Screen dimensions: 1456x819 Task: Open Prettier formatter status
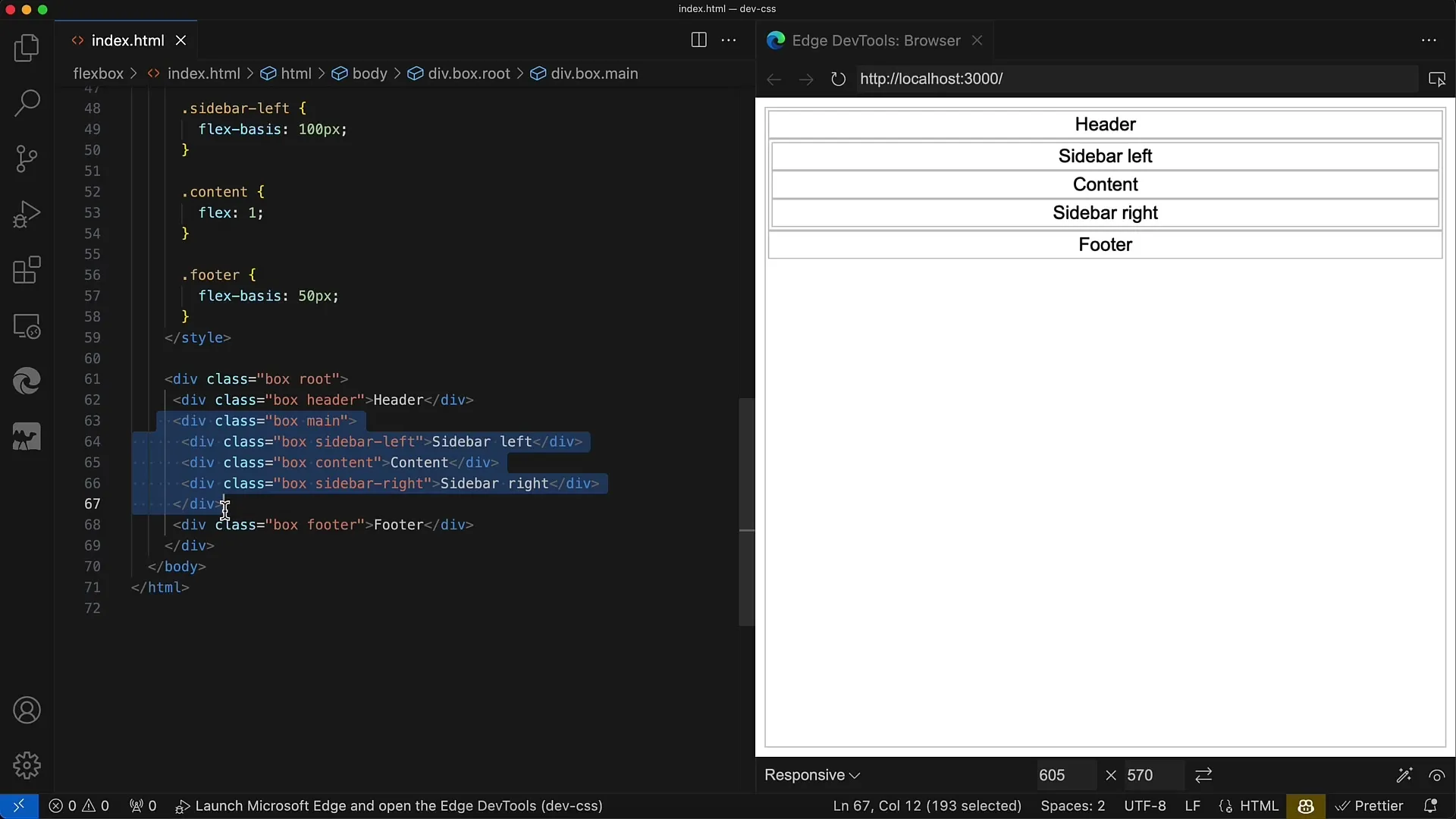(x=1369, y=806)
